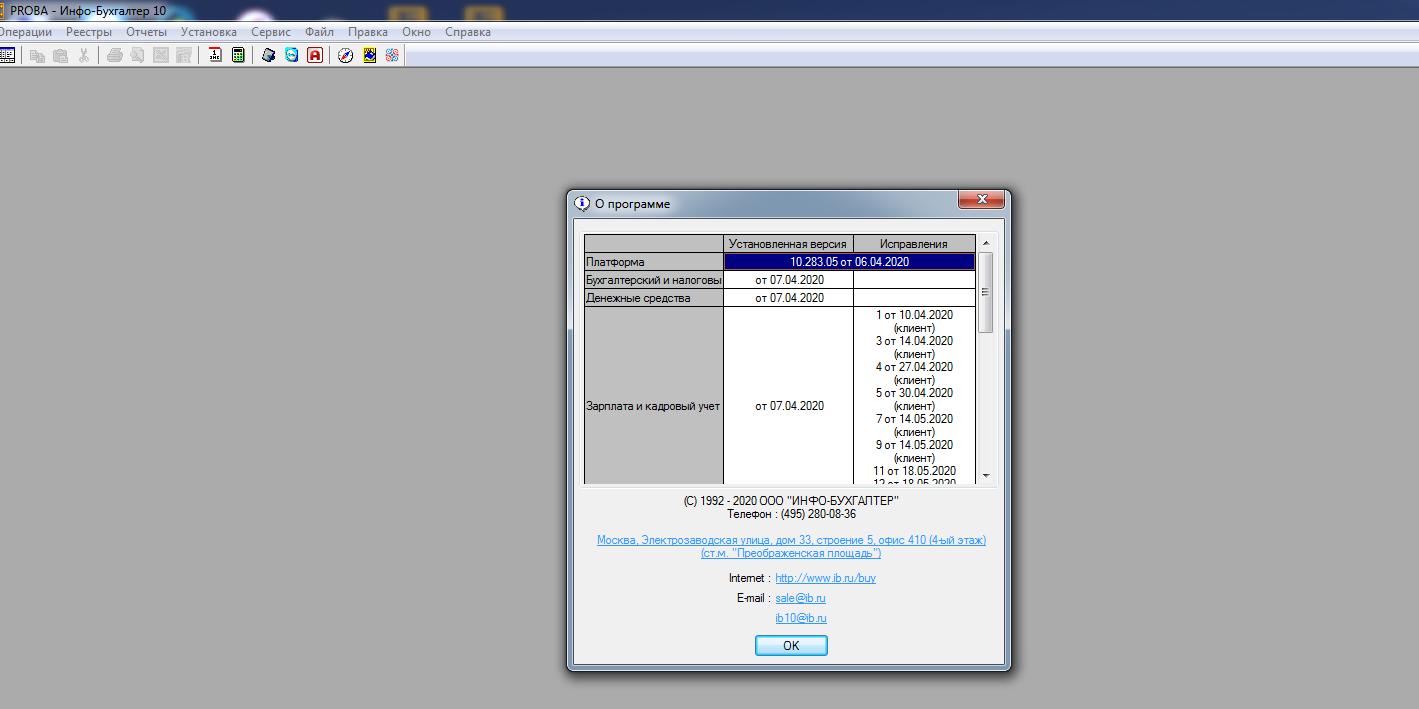
Task: Click the TeamViewer remote support icon
Action: [x=291, y=56]
